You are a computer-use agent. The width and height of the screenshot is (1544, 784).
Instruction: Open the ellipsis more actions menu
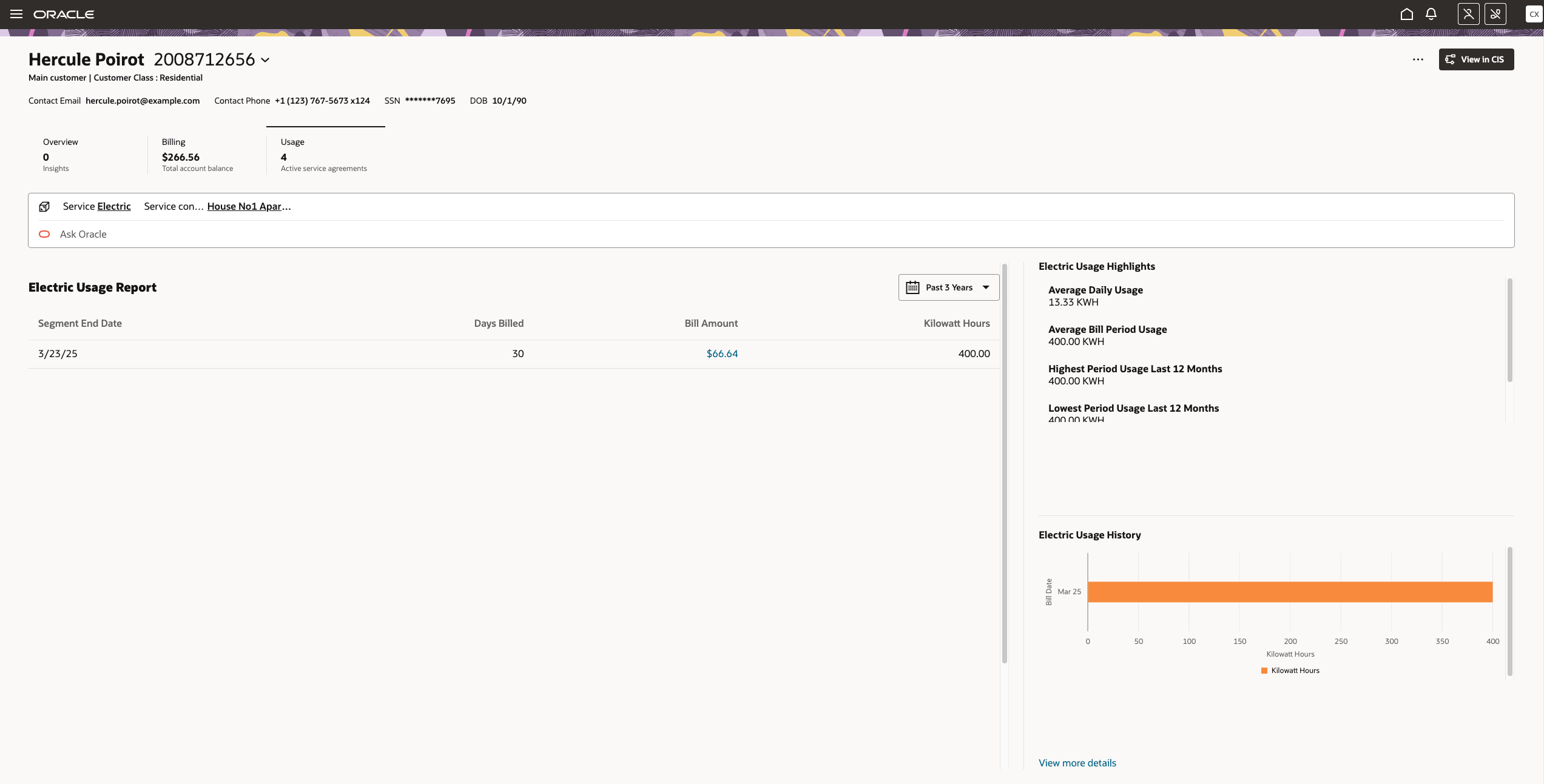pyautogui.click(x=1418, y=59)
